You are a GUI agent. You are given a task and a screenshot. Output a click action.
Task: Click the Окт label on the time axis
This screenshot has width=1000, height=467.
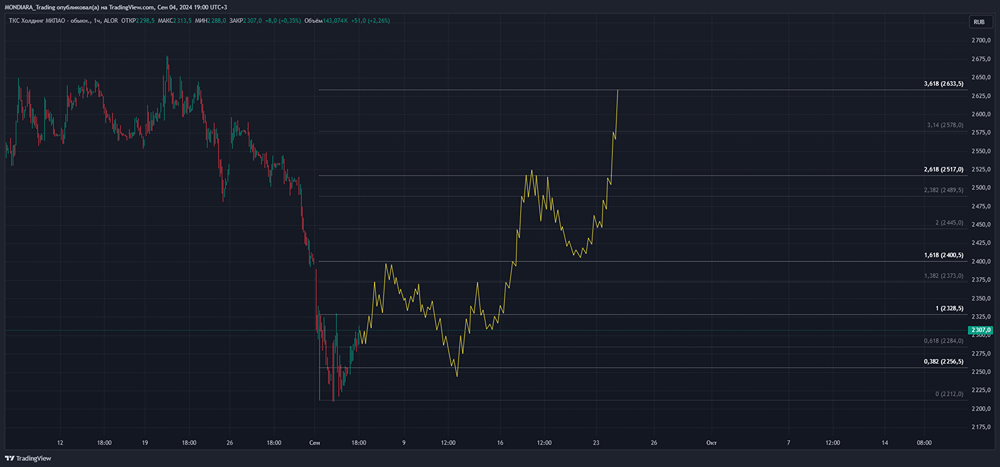[711, 442]
